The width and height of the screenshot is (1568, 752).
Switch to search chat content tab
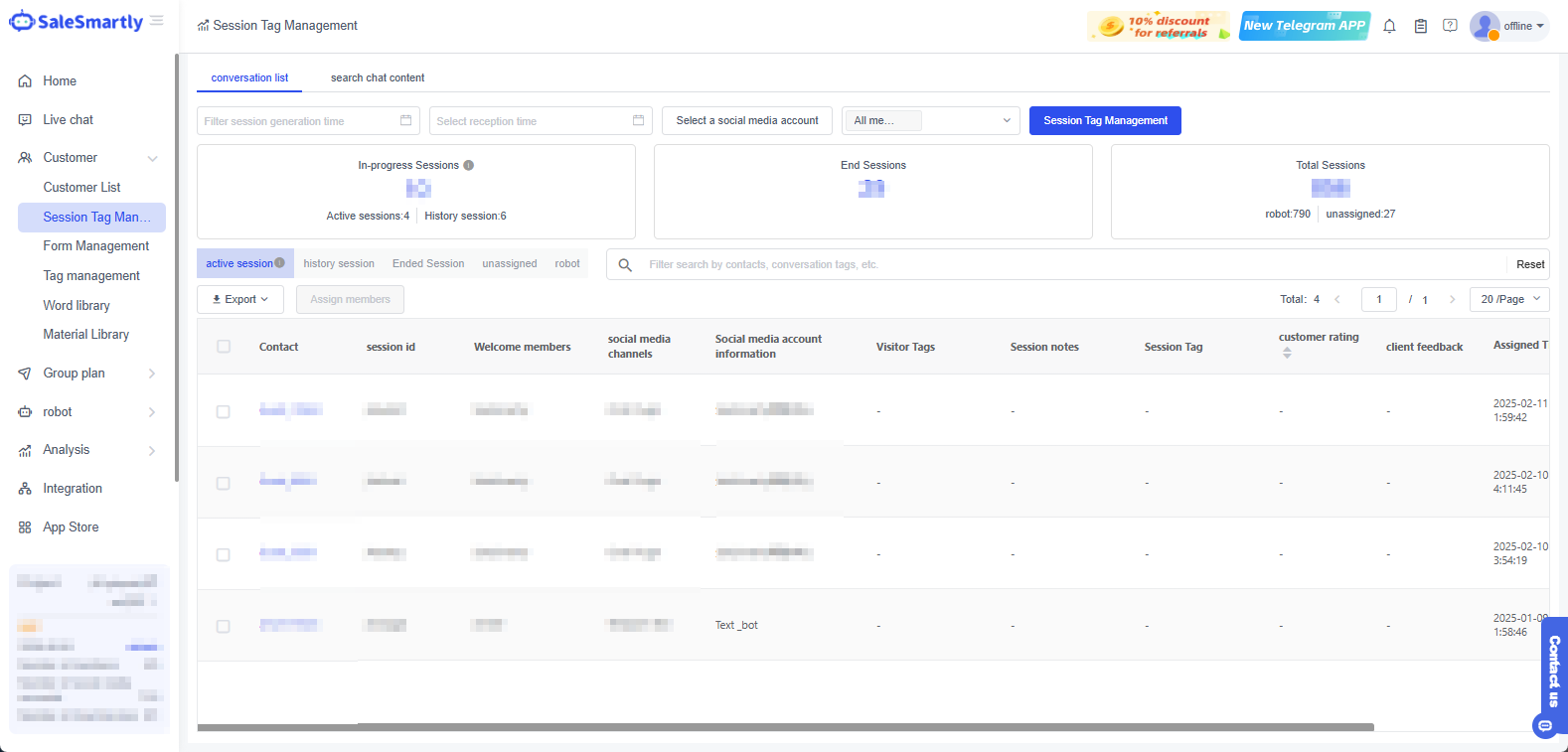(378, 77)
